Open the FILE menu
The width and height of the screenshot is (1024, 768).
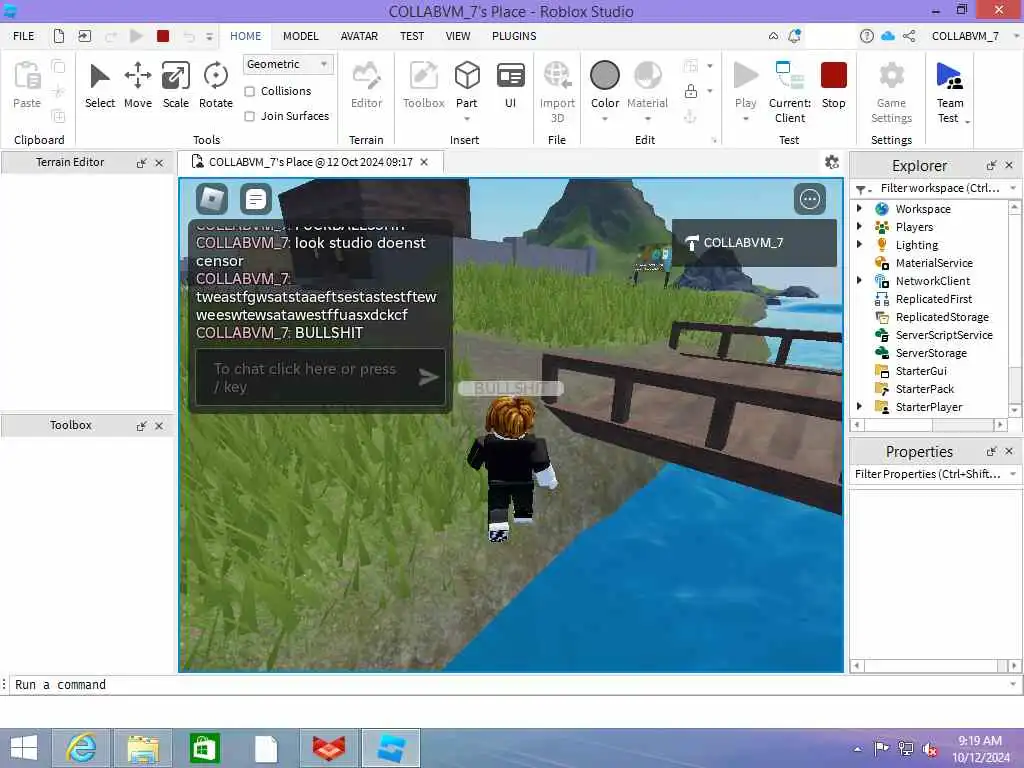24,36
